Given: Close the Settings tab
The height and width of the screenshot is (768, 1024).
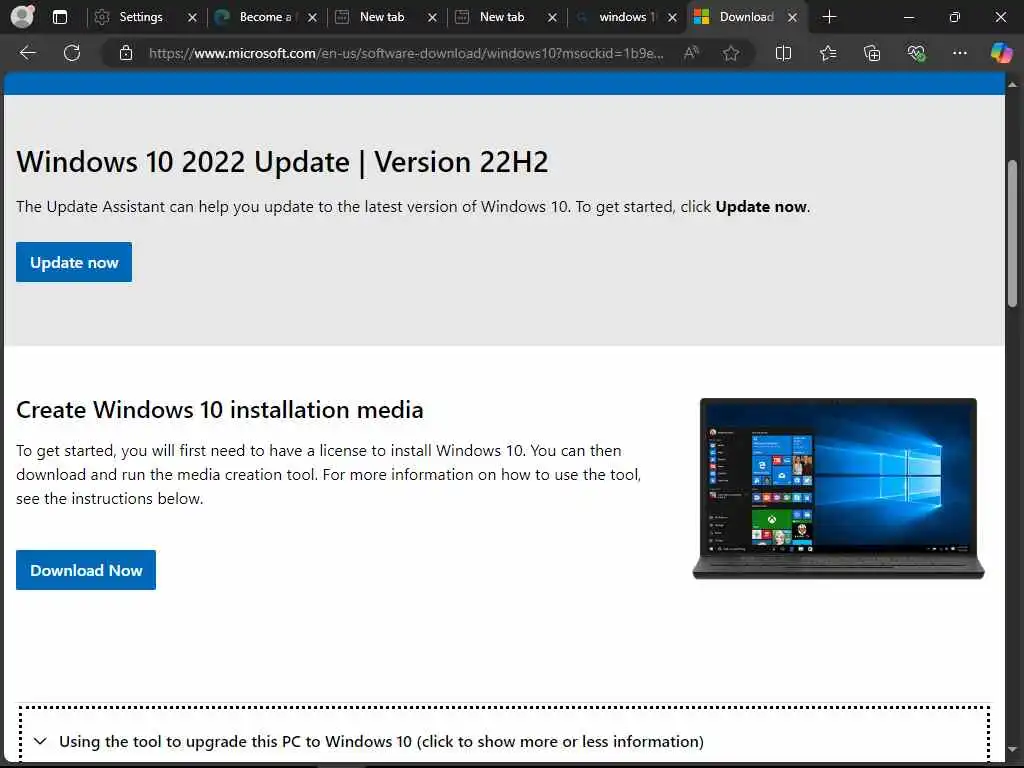Looking at the screenshot, I should click(192, 18).
